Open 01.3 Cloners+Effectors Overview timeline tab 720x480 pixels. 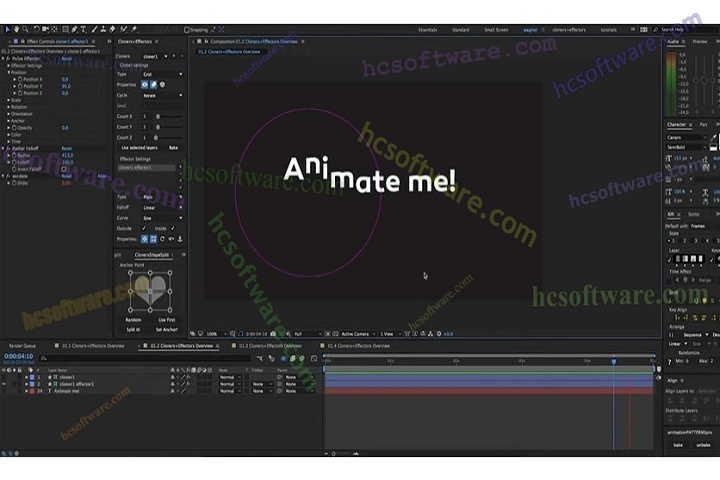coord(270,346)
